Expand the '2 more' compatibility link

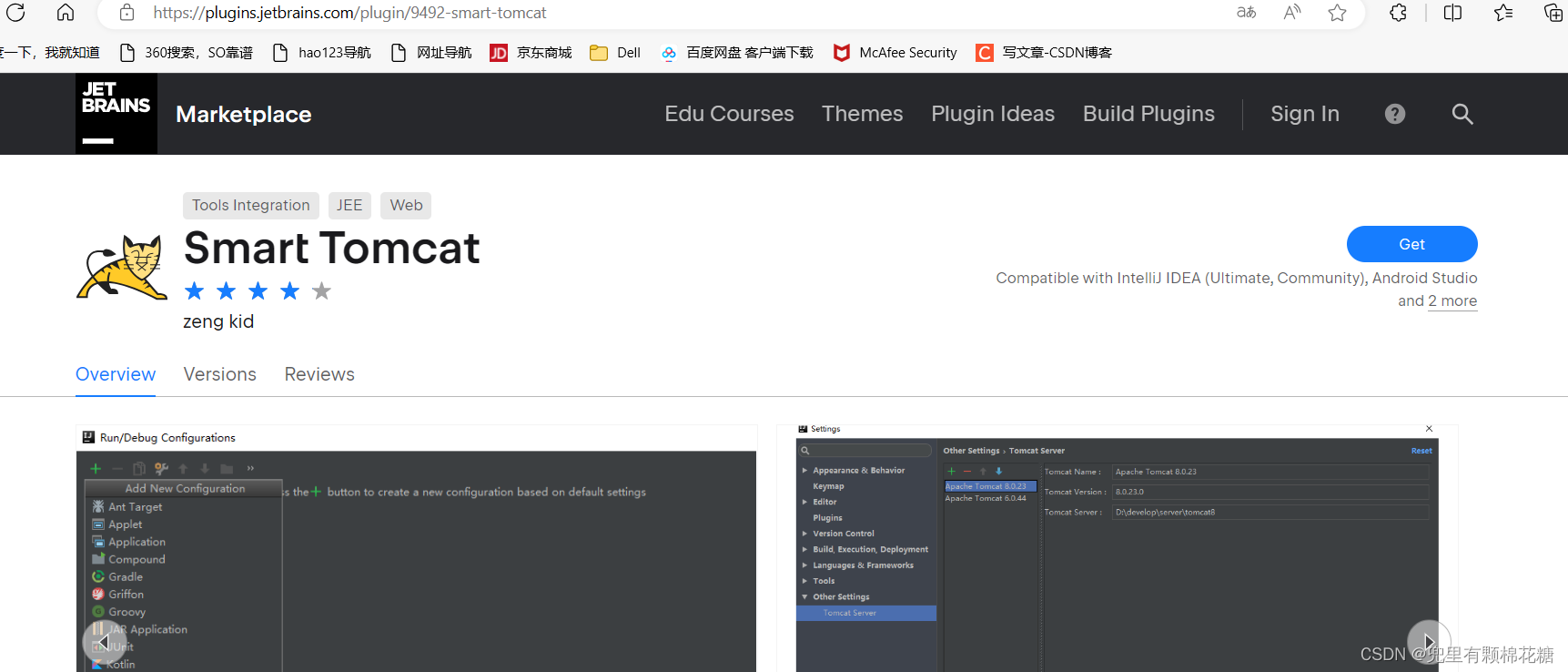tap(1452, 301)
